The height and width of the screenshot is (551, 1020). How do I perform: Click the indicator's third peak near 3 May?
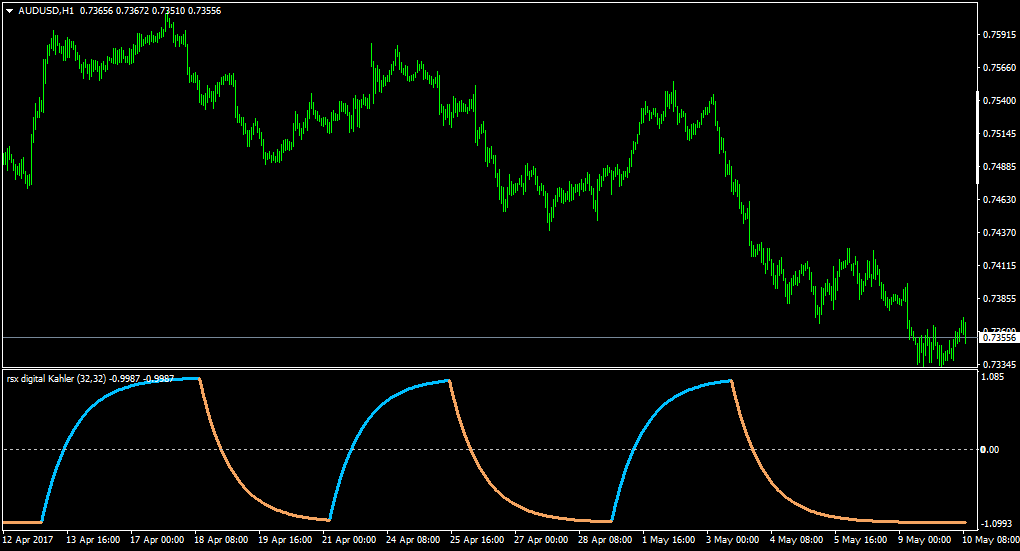pos(732,381)
